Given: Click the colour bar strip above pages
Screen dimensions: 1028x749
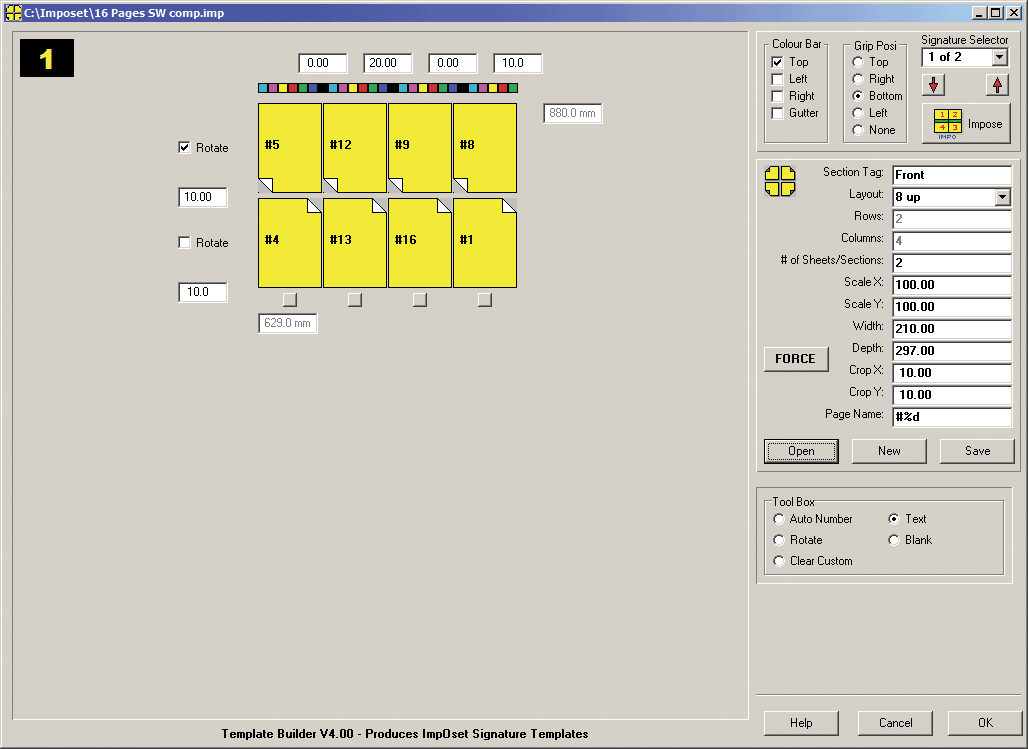Looking at the screenshot, I should tap(387, 88).
